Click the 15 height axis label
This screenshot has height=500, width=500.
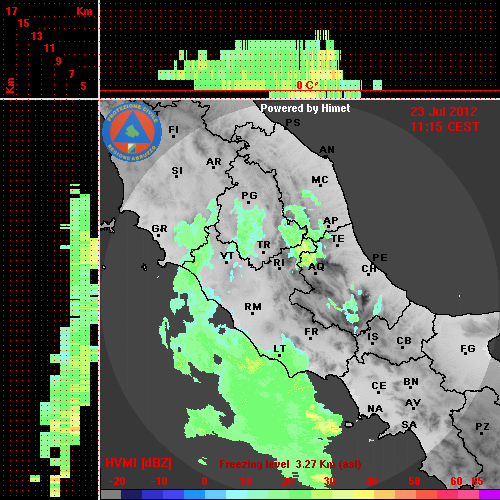(x=24, y=23)
